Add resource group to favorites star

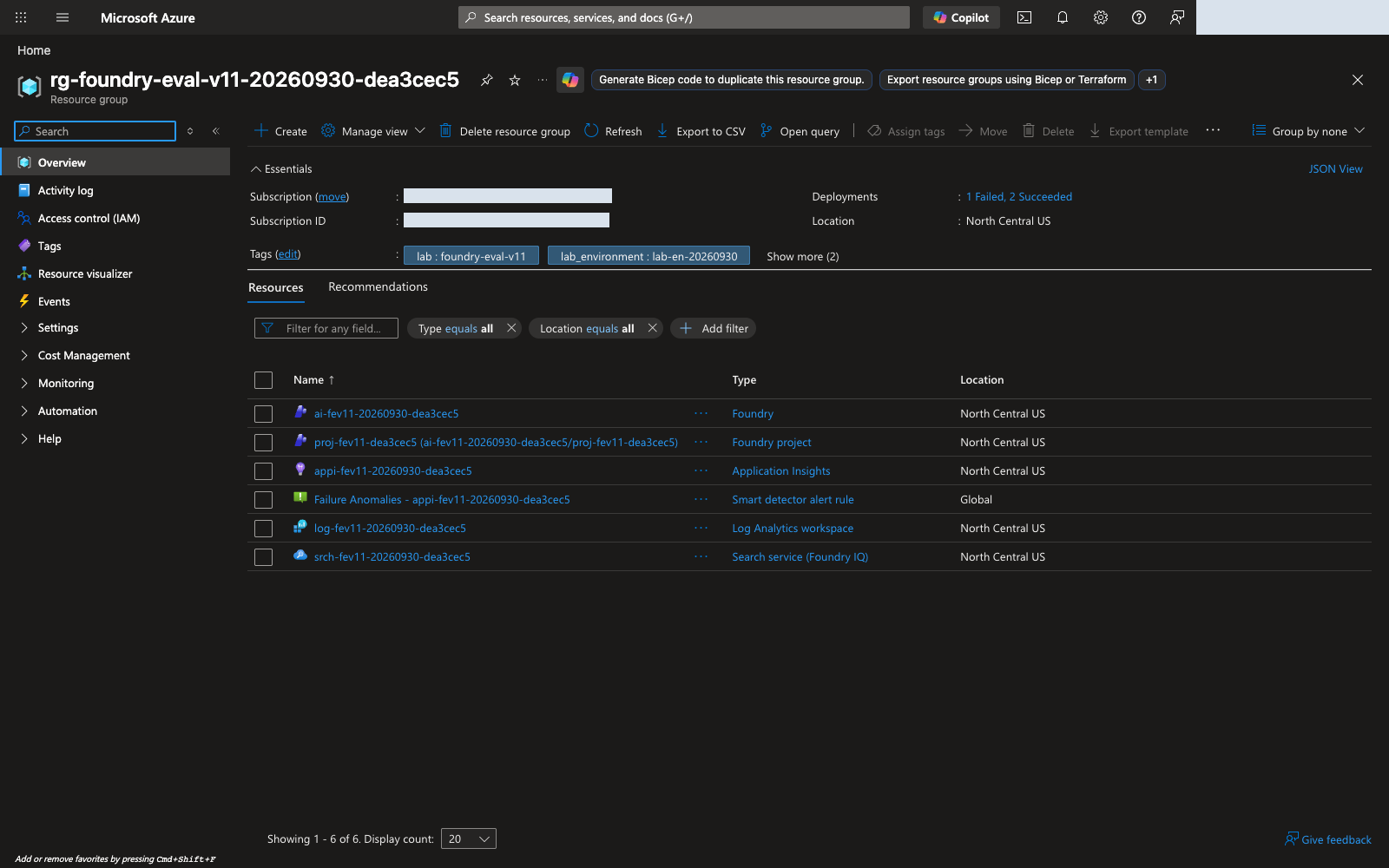pos(515,80)
